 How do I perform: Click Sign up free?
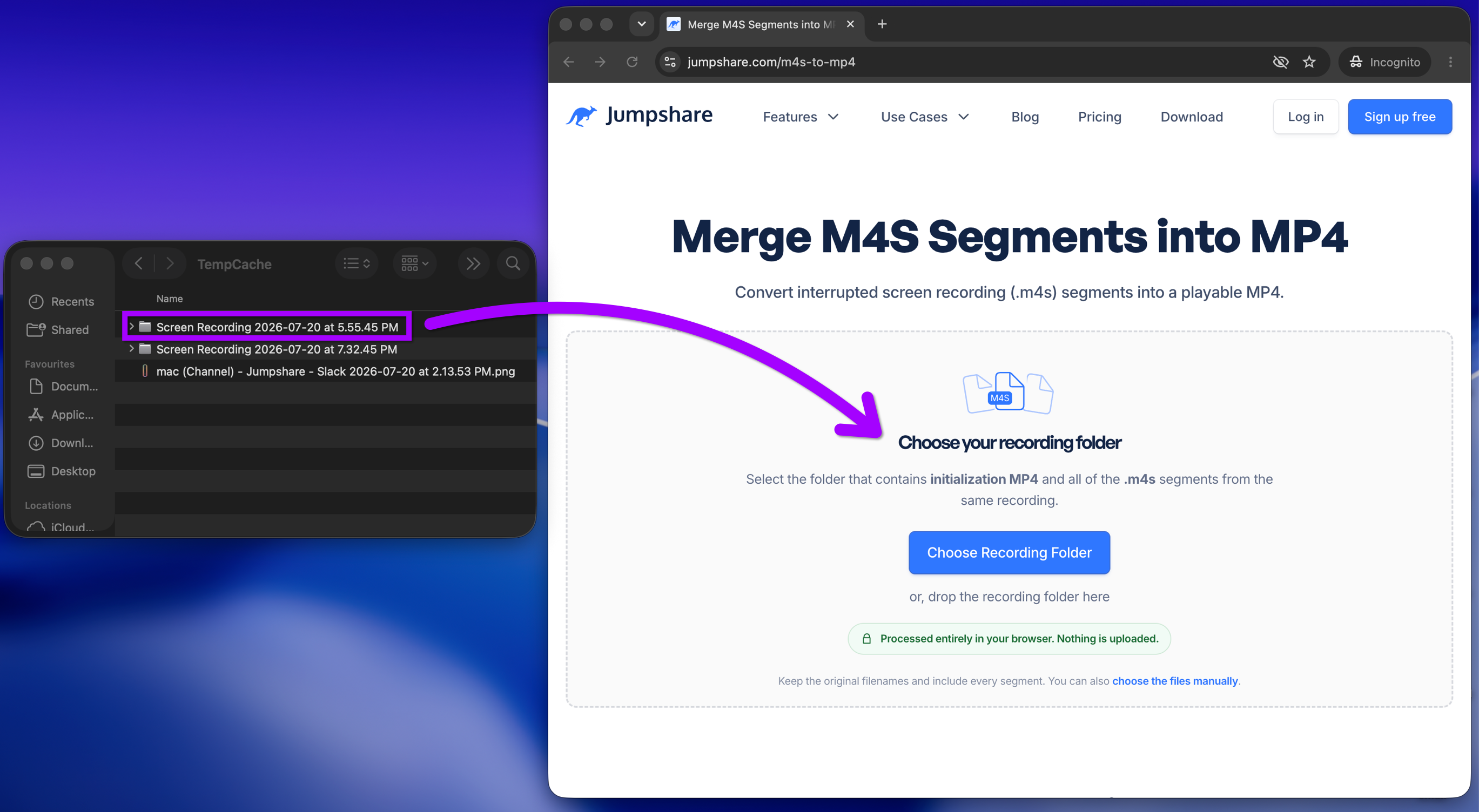(1400, 117)
